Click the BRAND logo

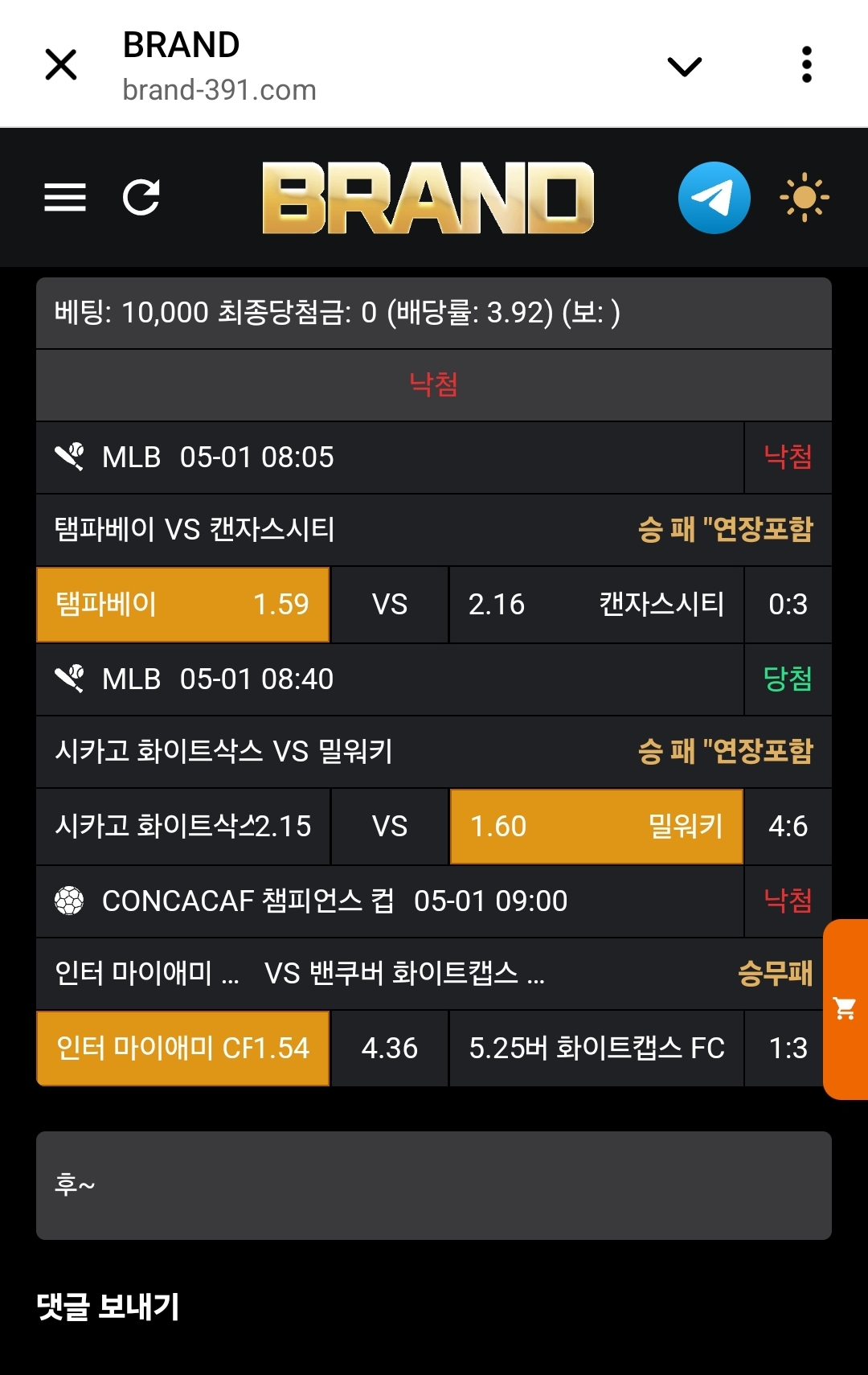coord(428,198)
